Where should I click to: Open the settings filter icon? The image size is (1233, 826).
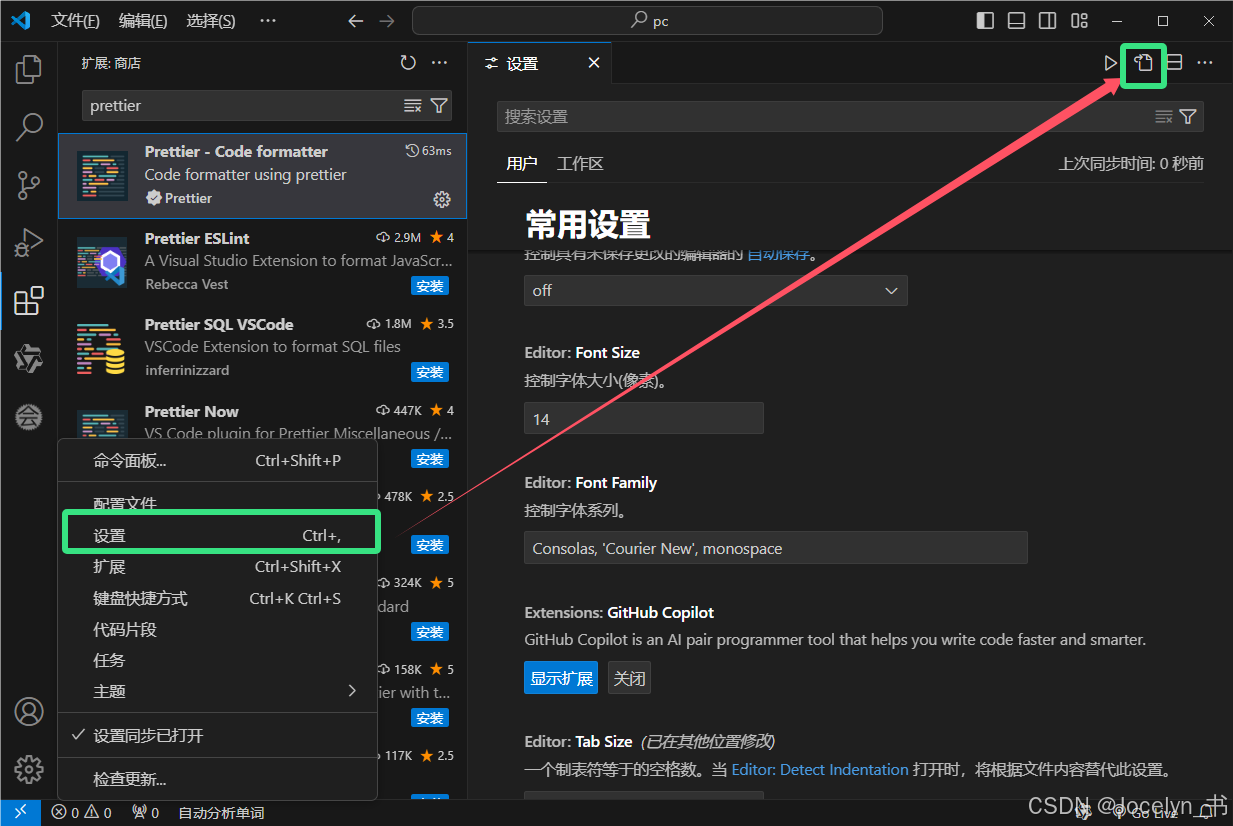pyautogui.click(x=1188, y=117)
